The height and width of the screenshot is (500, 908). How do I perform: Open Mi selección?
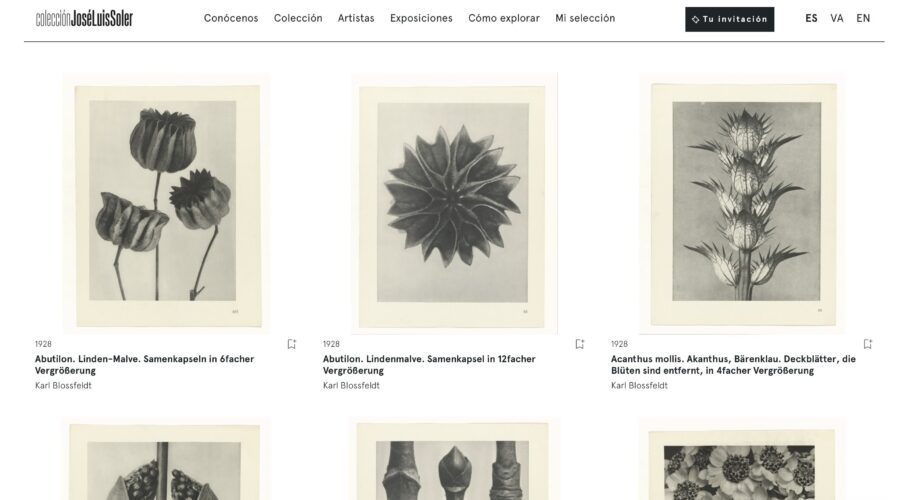pos(585,19)
